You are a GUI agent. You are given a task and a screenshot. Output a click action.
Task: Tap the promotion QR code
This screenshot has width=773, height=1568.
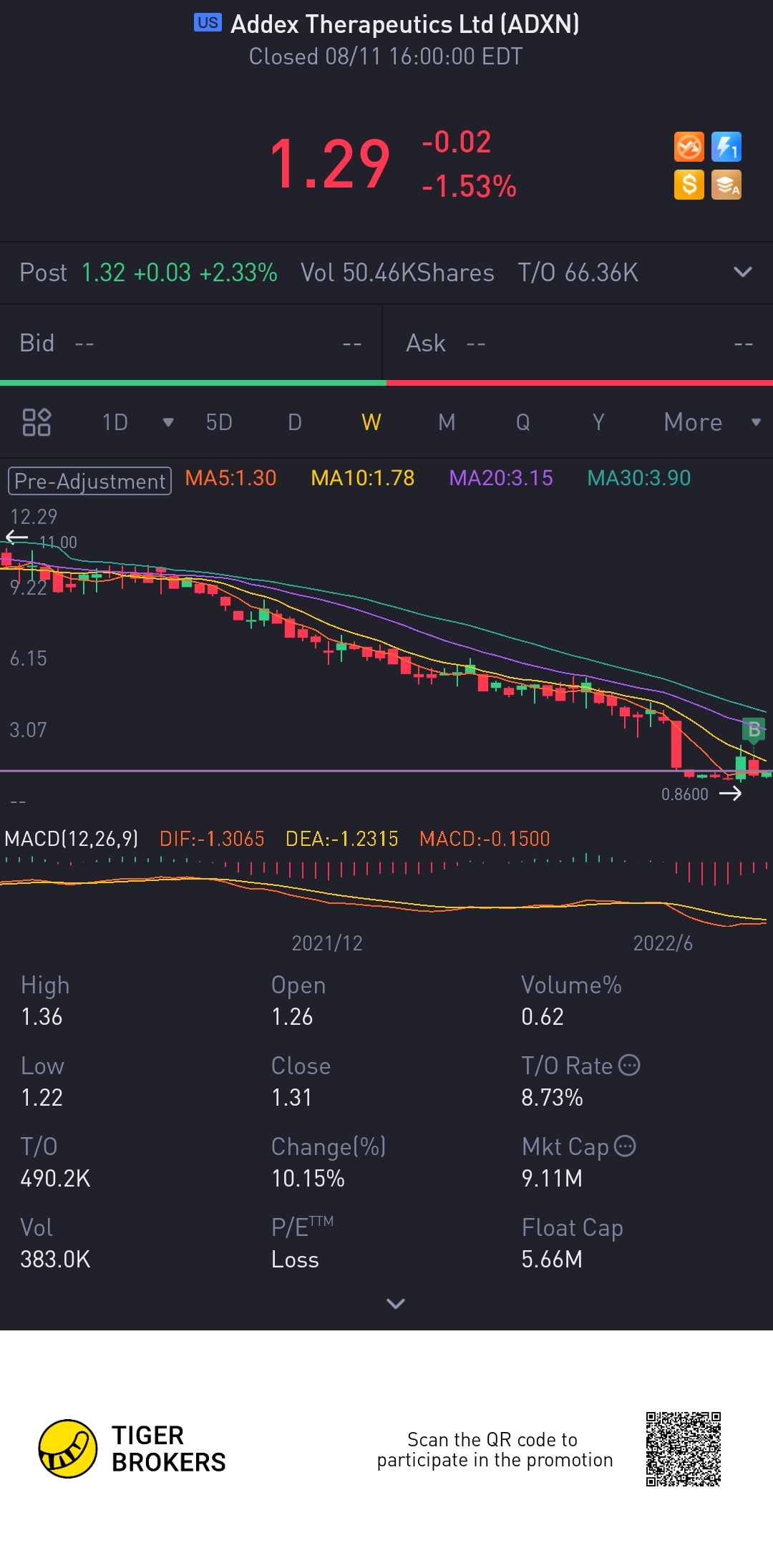[683, 1449]
